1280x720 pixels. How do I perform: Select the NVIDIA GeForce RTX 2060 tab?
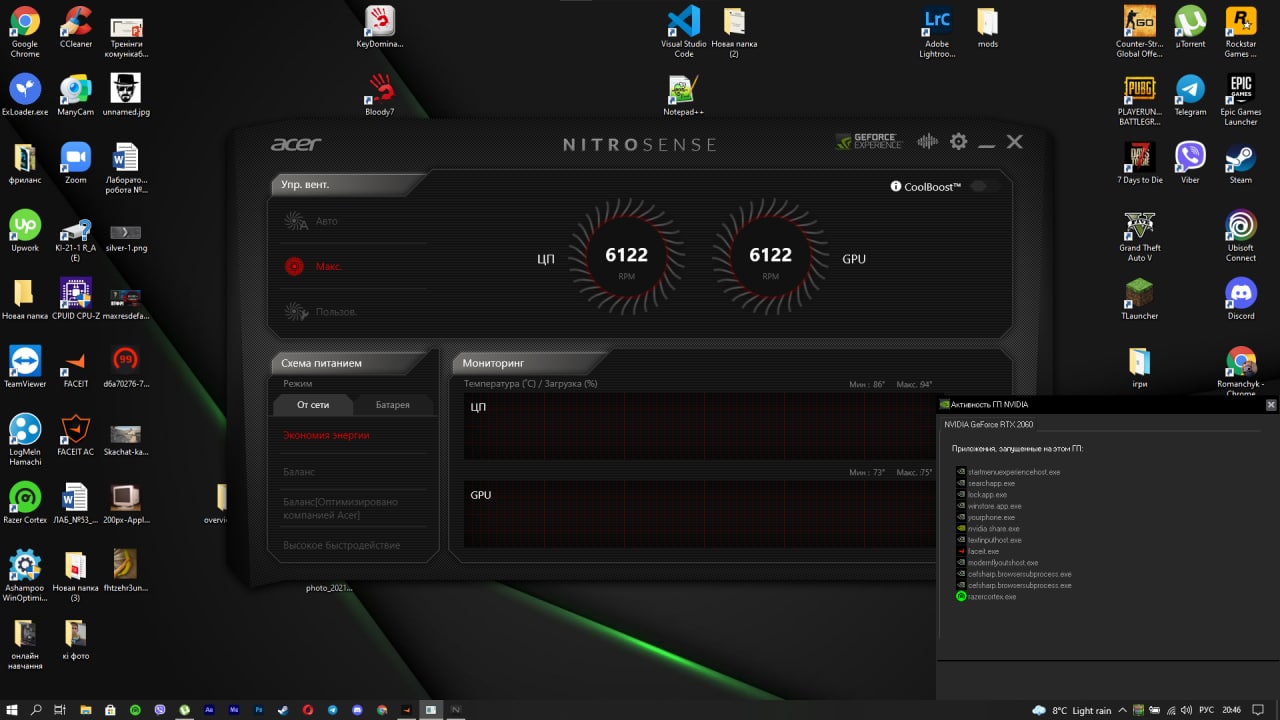(x=989, y=425)
